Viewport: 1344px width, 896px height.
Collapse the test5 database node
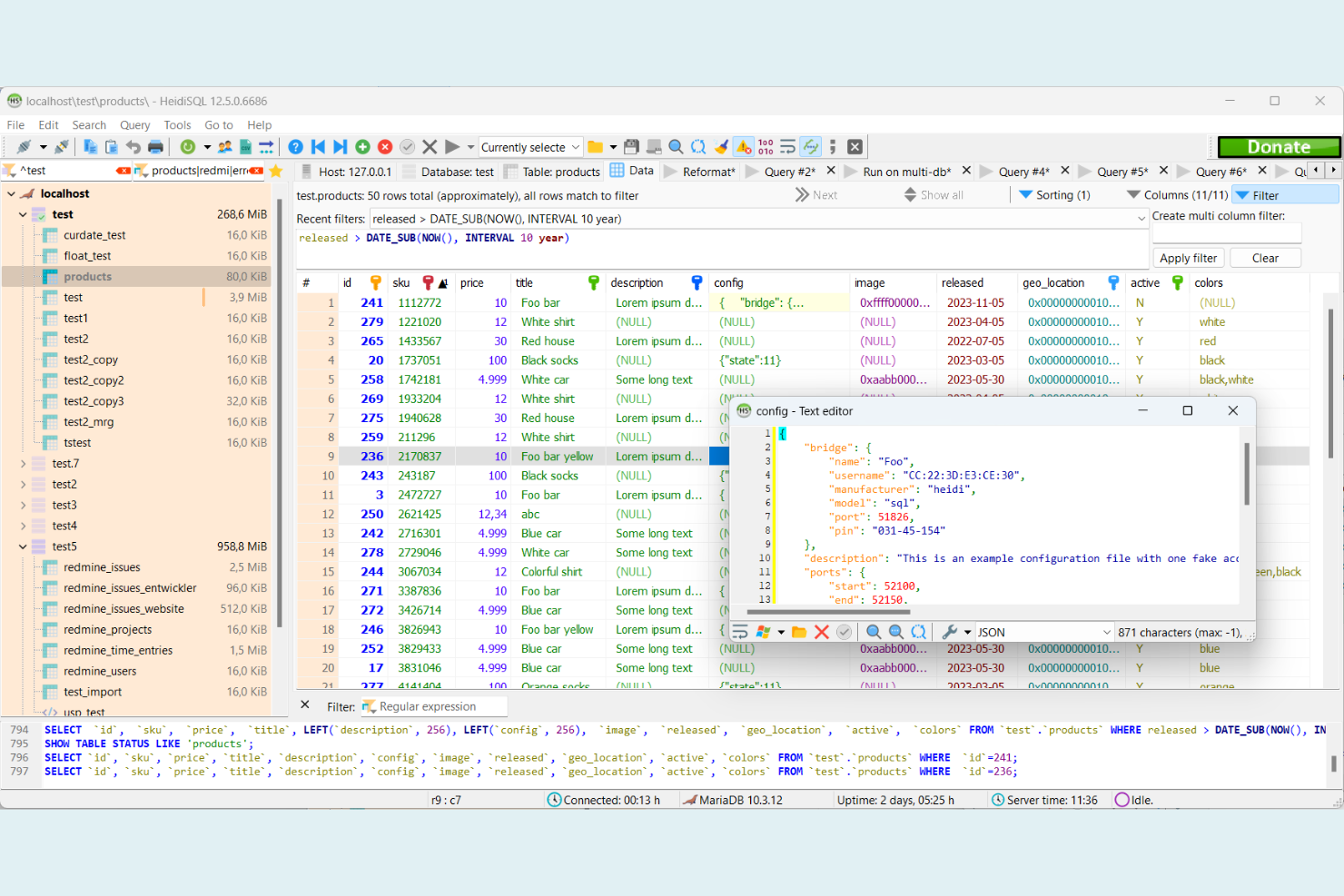click(23, 546)
